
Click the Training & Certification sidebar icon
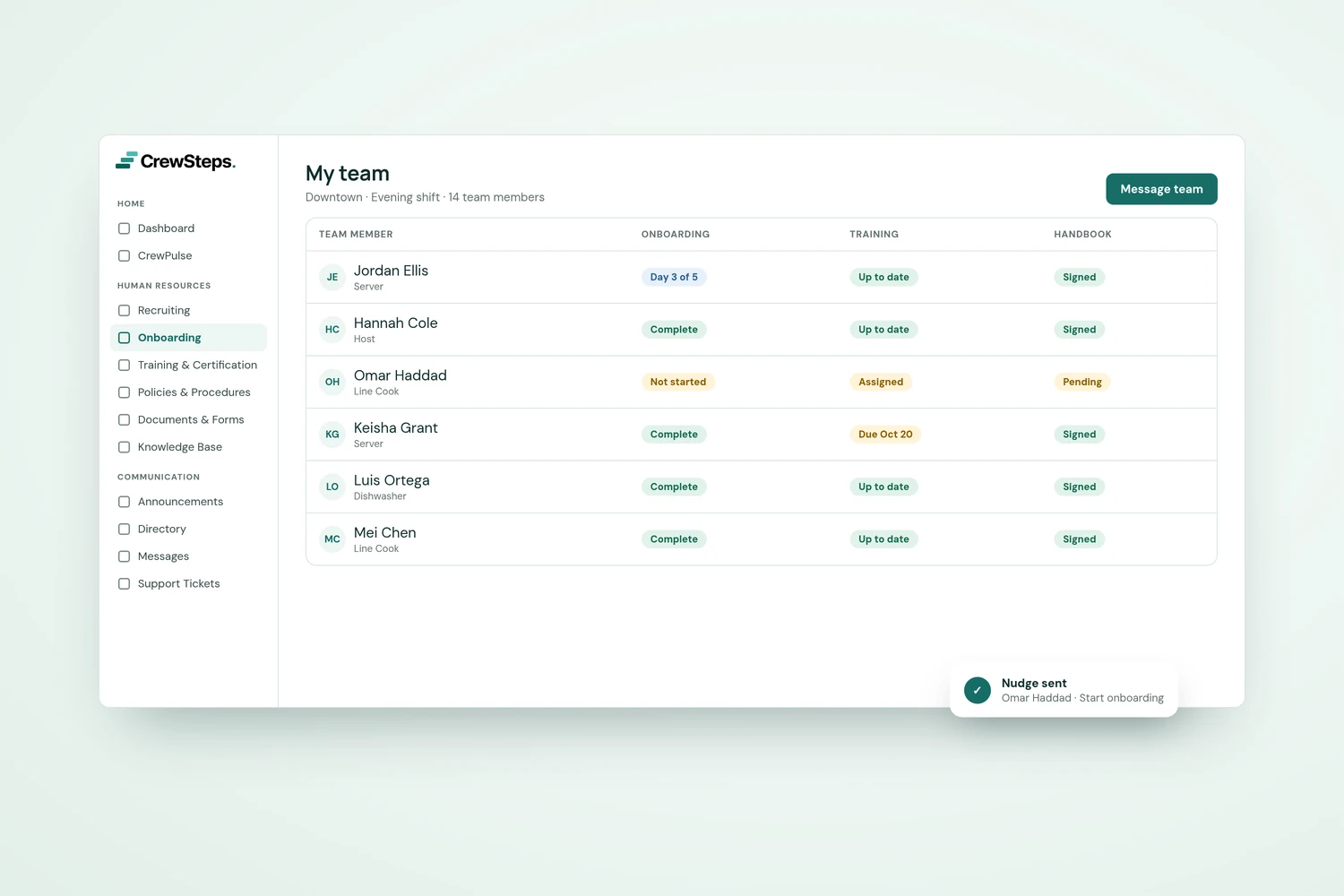pyautogui.click(x=125, y=366)
